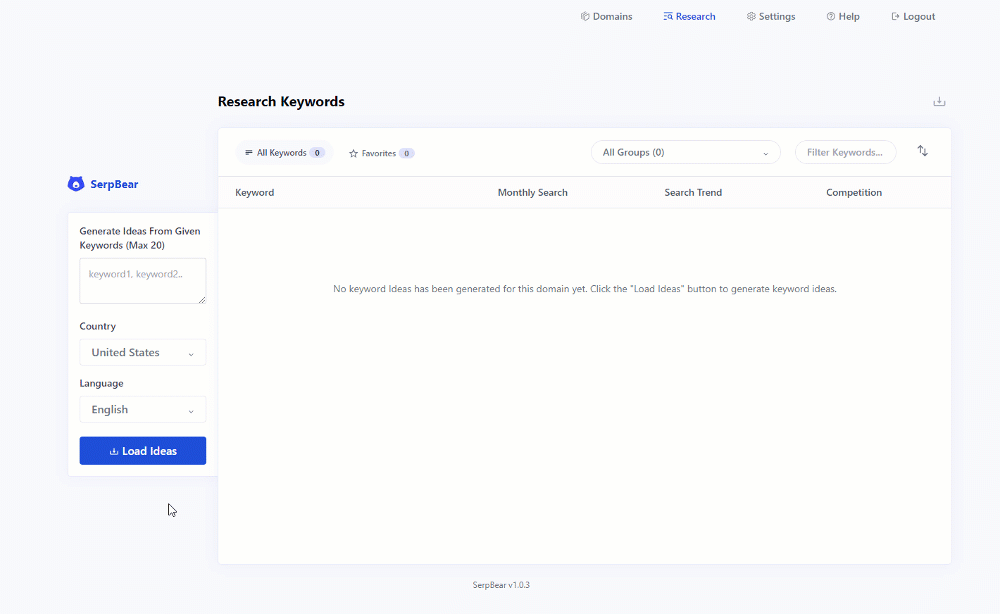Toggle the All Keywords view filter

tap(284, 152)
